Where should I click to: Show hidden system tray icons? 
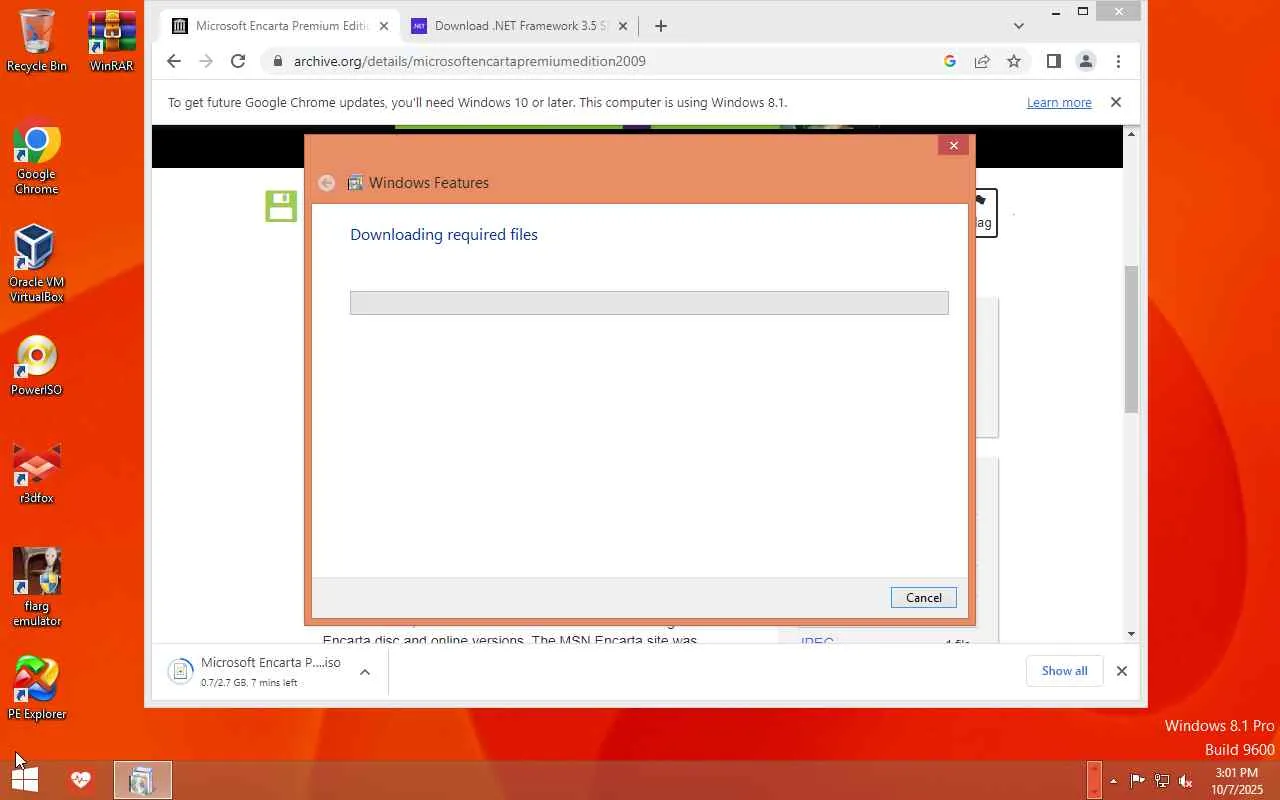point(1113,781)
